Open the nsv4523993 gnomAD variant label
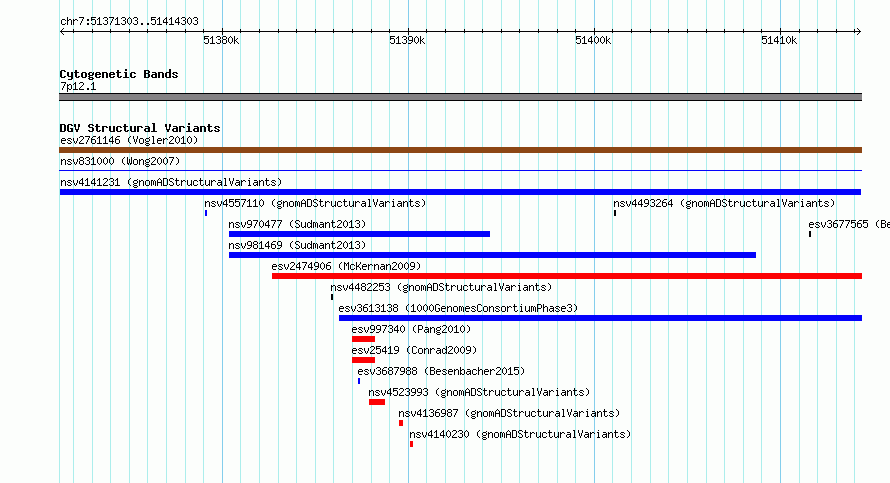This screenshot has width=890, height=483. [x=479, y=392]
